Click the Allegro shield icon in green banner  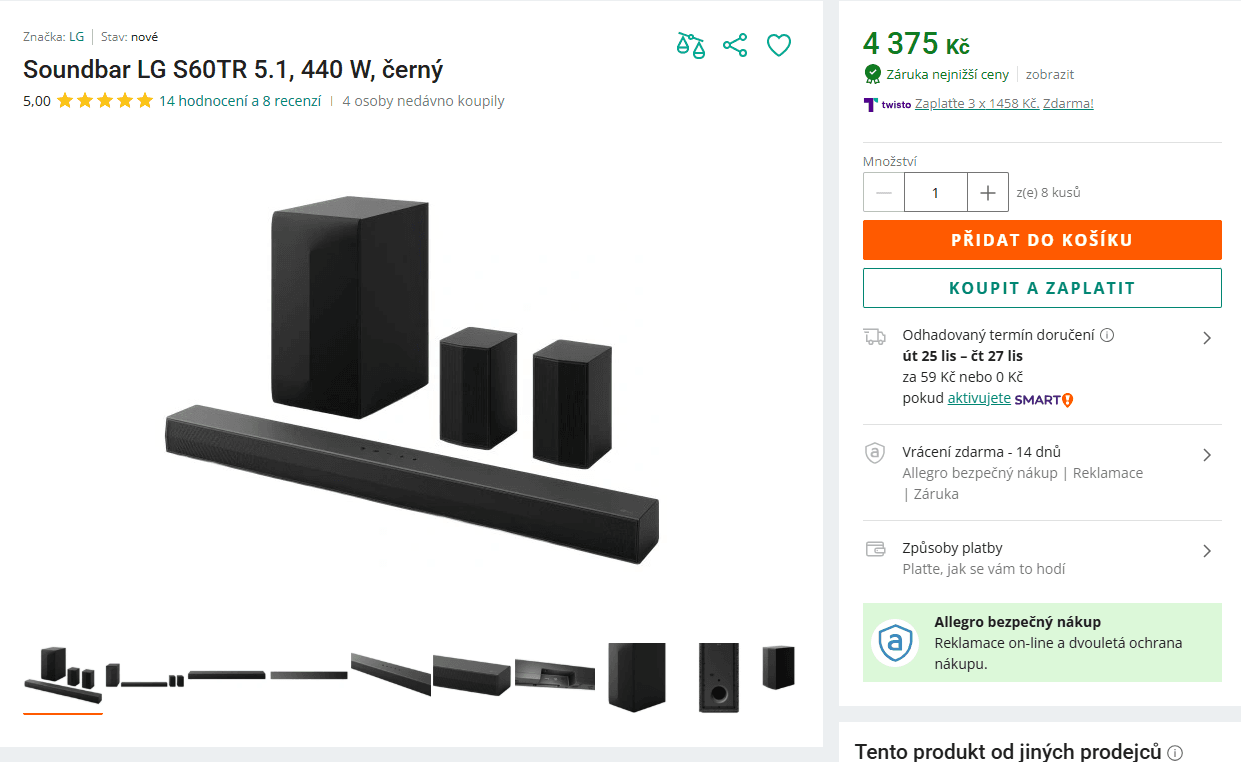pyautogui.click(x=894, y=644)
